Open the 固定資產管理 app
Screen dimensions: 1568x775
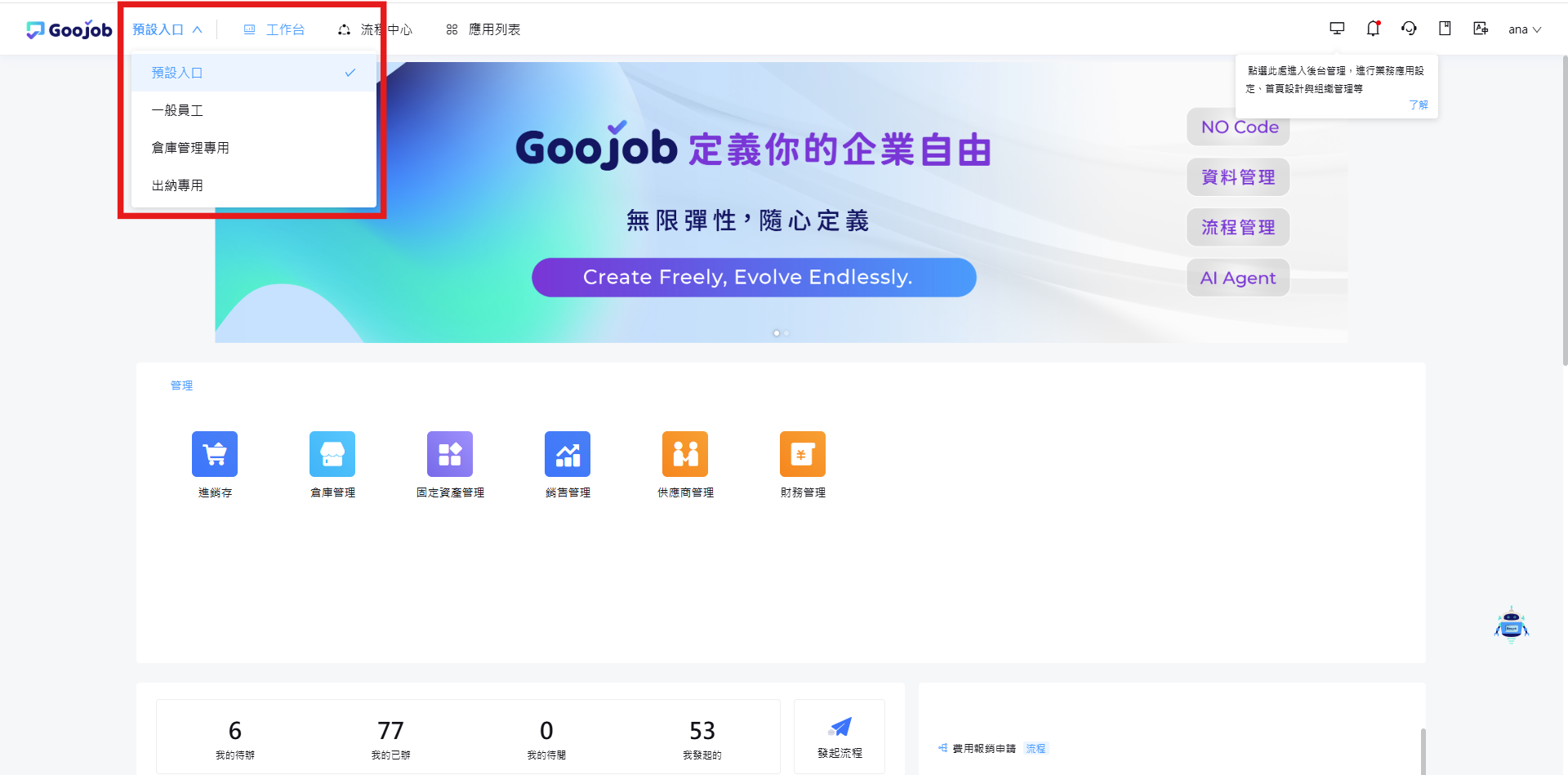(x=450, y=465)
